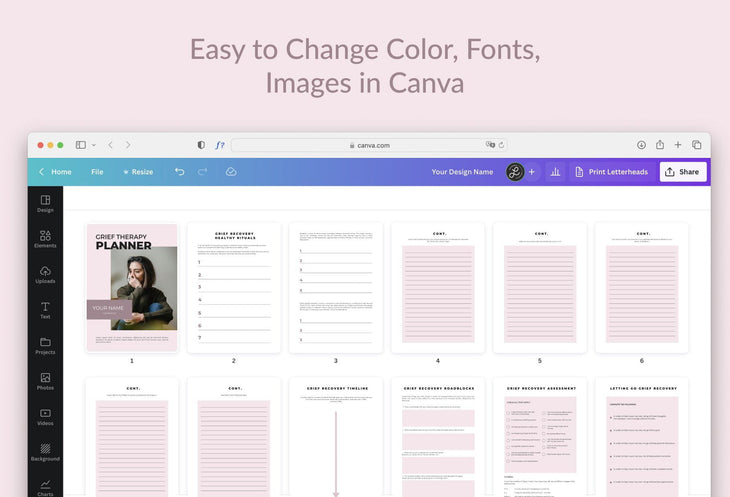Open the Elements panel
This screenshot has height=497, width=730.
click(45, 239)
